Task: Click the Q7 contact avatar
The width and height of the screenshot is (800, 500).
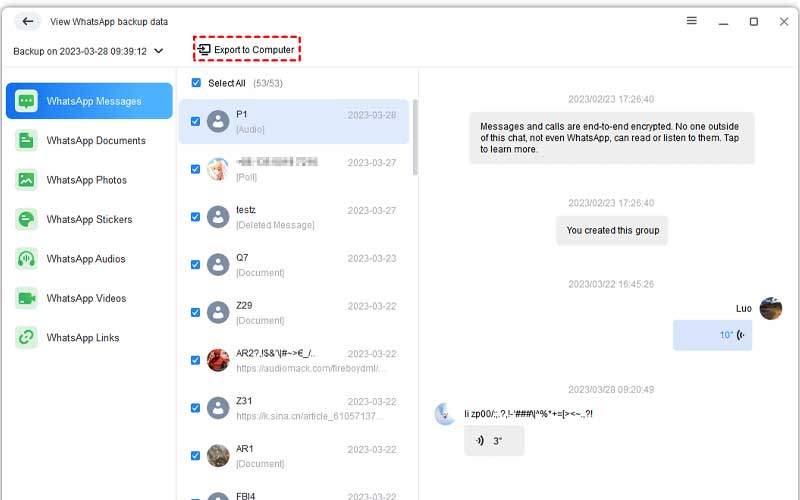Action: pyautogui.click(x=218, y=264)
